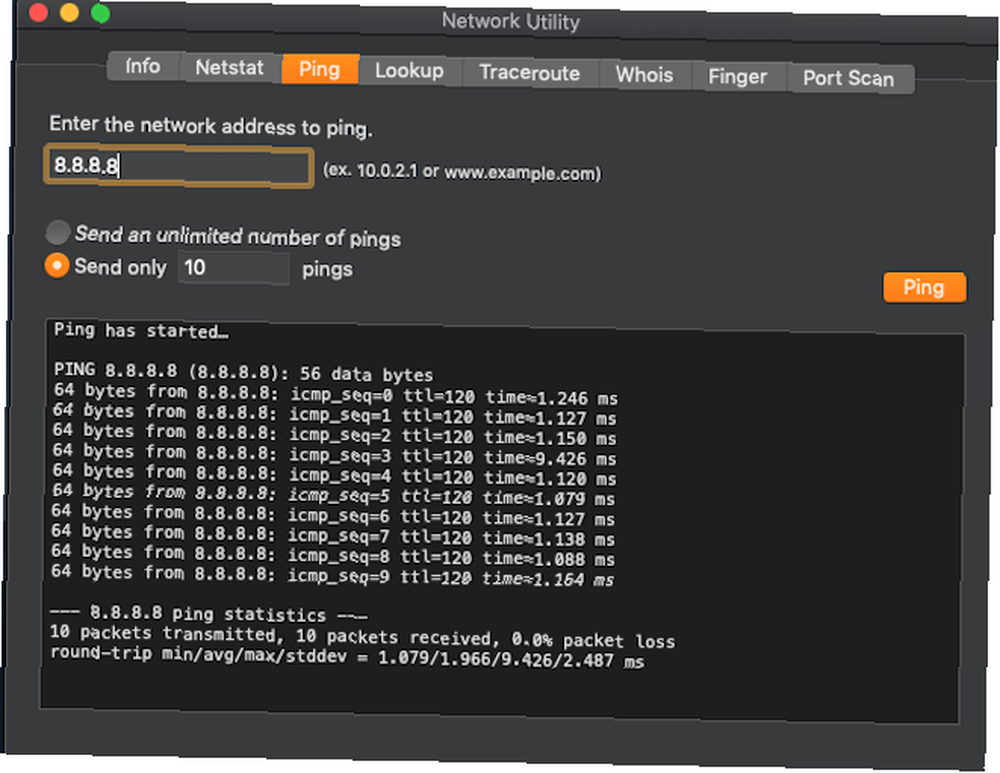Click the network address field containing 8.8.8.8
This screenshot has height=773, width=1000.
click(x=179, y=167)
